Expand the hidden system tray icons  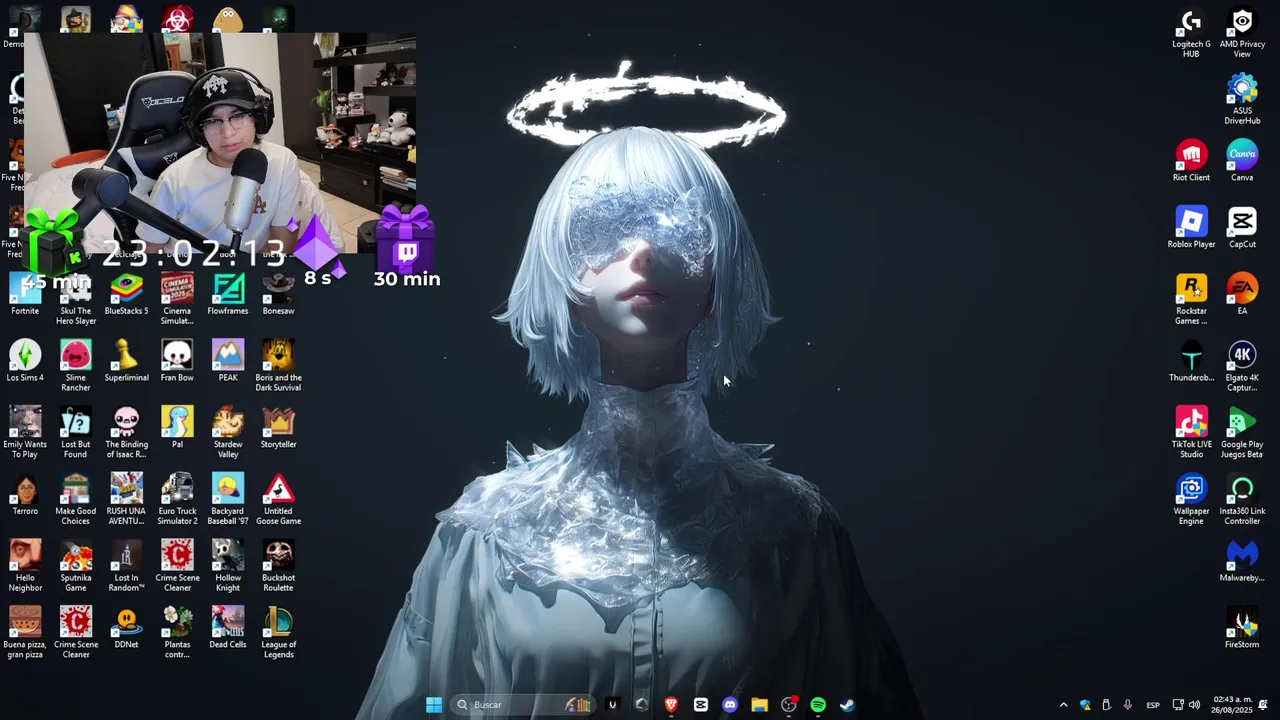pos(1063,705)
